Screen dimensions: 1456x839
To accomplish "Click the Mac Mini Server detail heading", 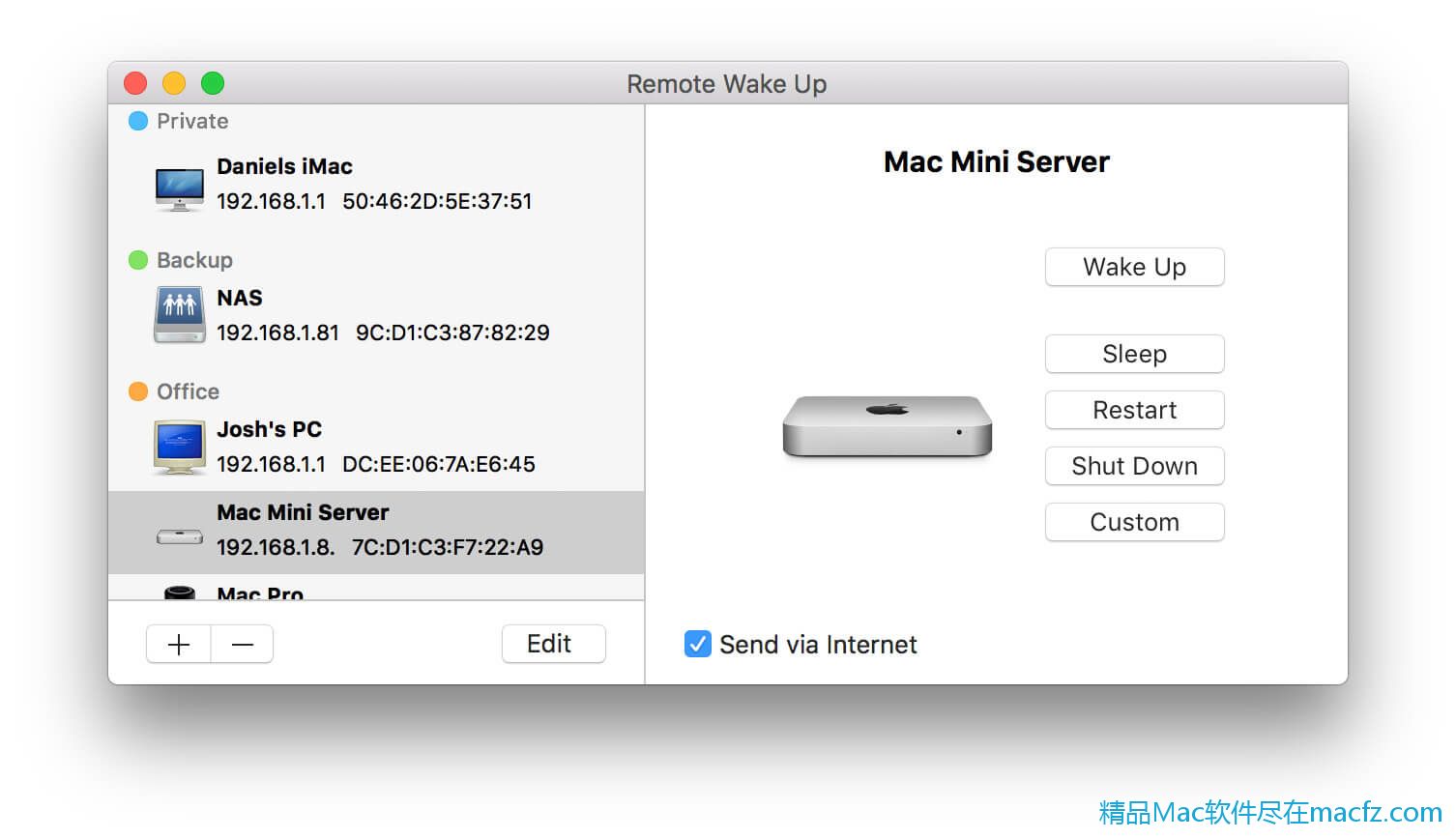I will point(997,161).
